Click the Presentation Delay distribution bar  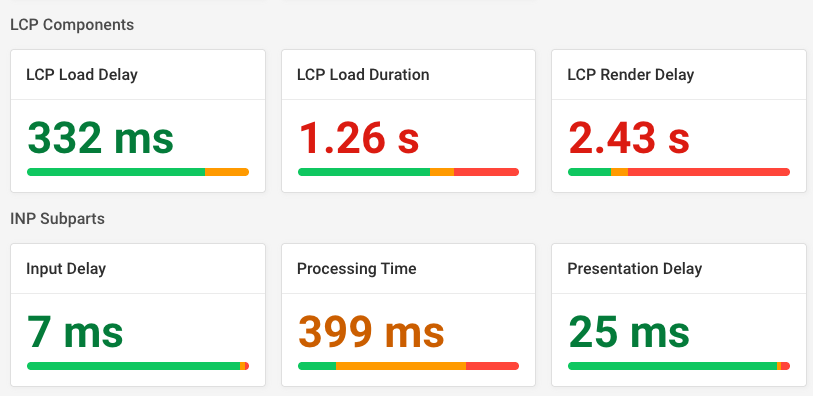(679, 366)
